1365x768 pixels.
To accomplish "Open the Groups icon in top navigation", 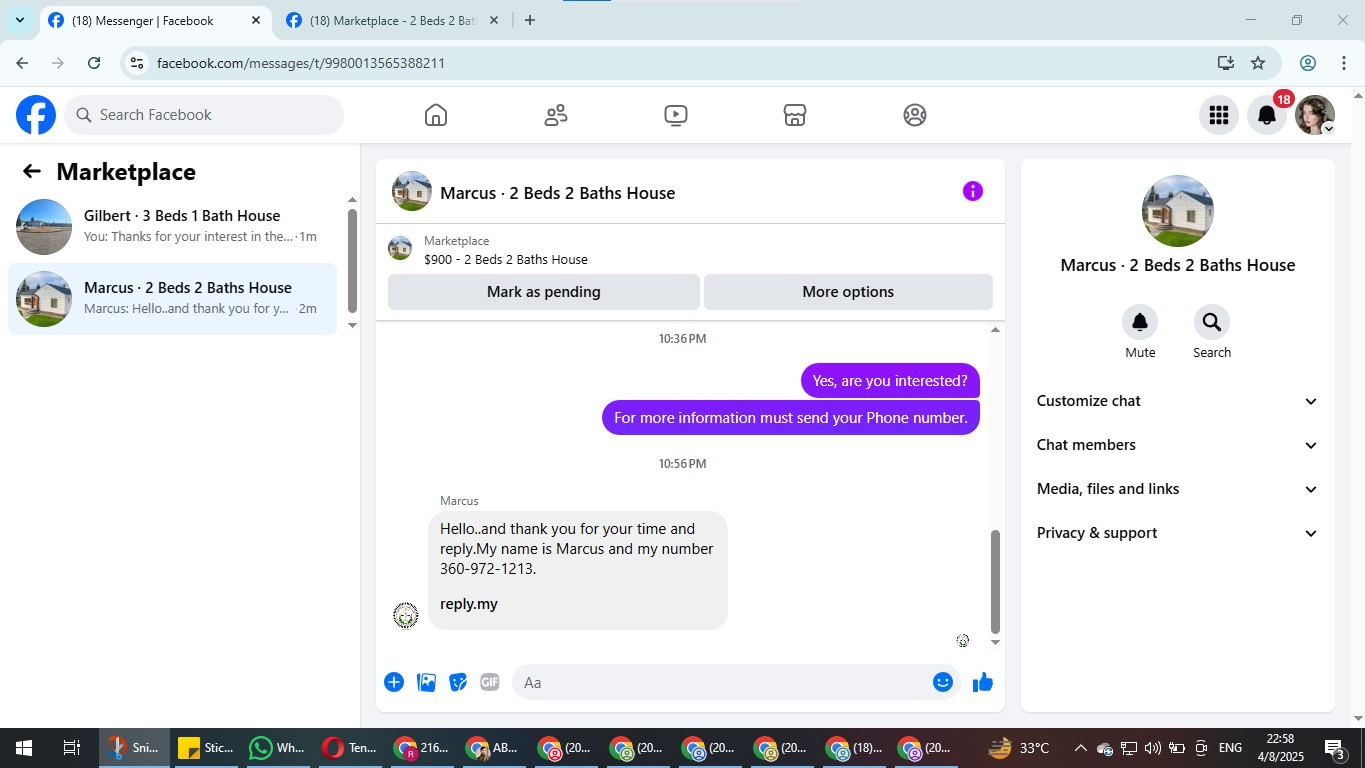I will coord(915,115).
